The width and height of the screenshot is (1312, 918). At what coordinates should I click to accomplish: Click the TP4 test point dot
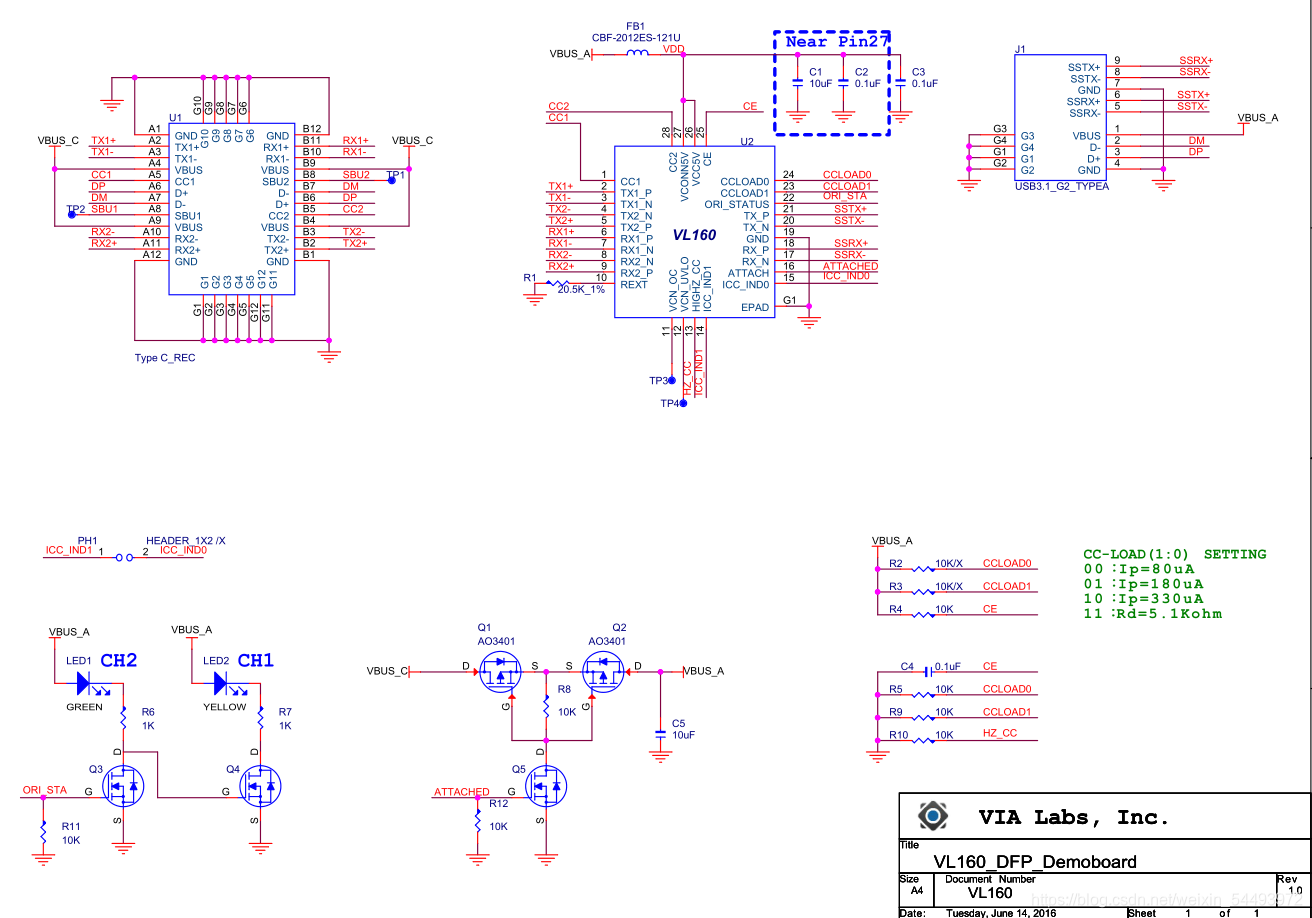point(683,403)
